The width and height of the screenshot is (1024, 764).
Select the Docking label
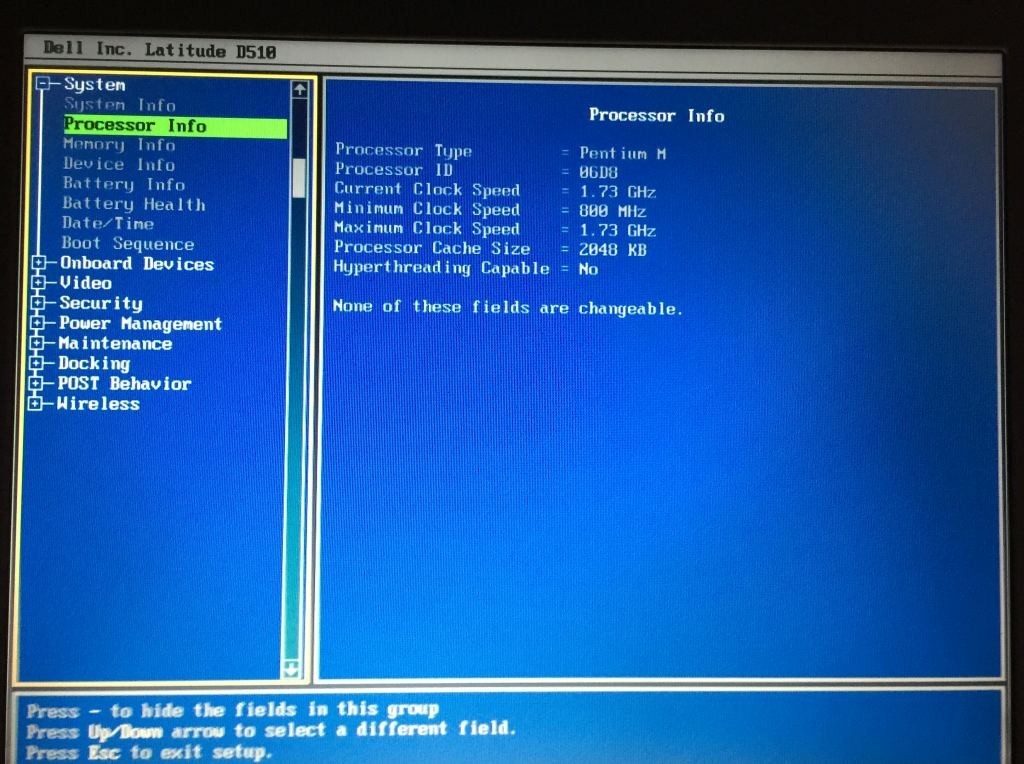[x=93, y=364]
